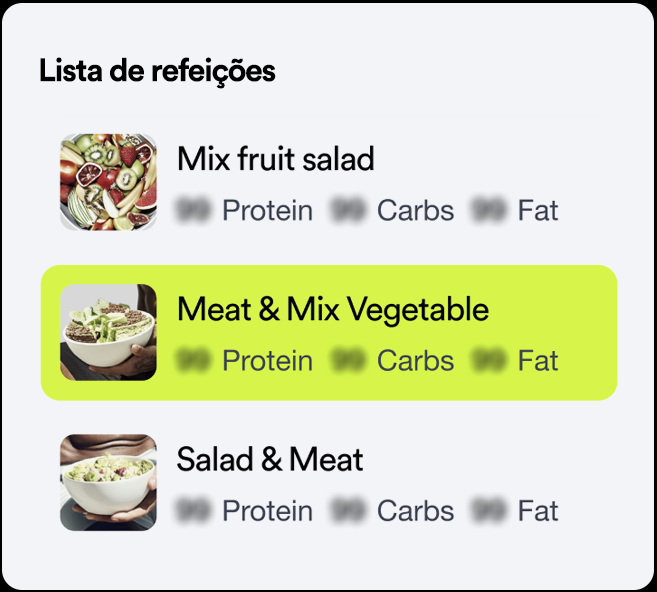
Task: Click the Mix fruit salad thumbnail image
Action: click(x=108, y=182)
